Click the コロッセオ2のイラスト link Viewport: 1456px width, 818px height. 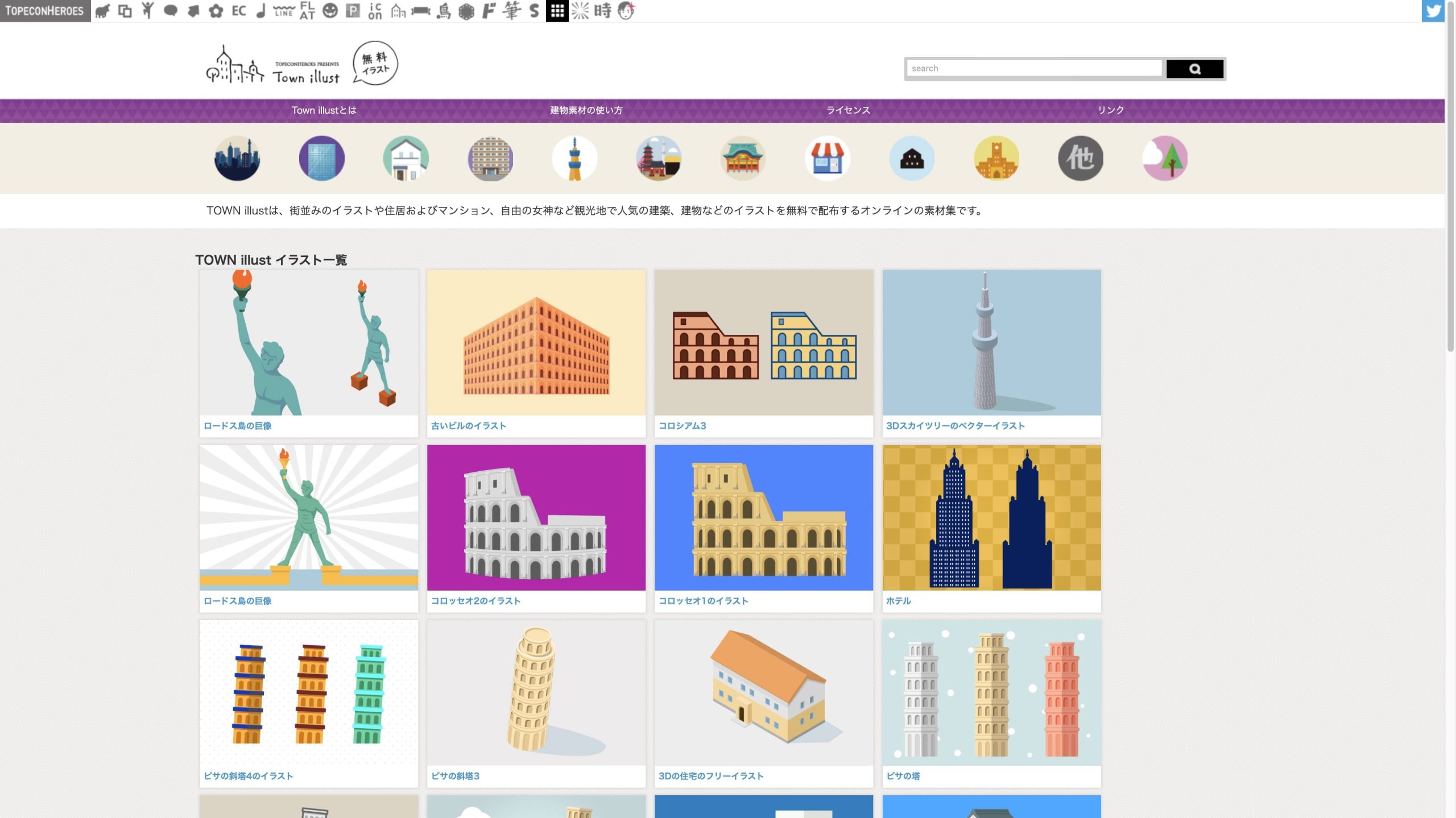click(475, 601)
